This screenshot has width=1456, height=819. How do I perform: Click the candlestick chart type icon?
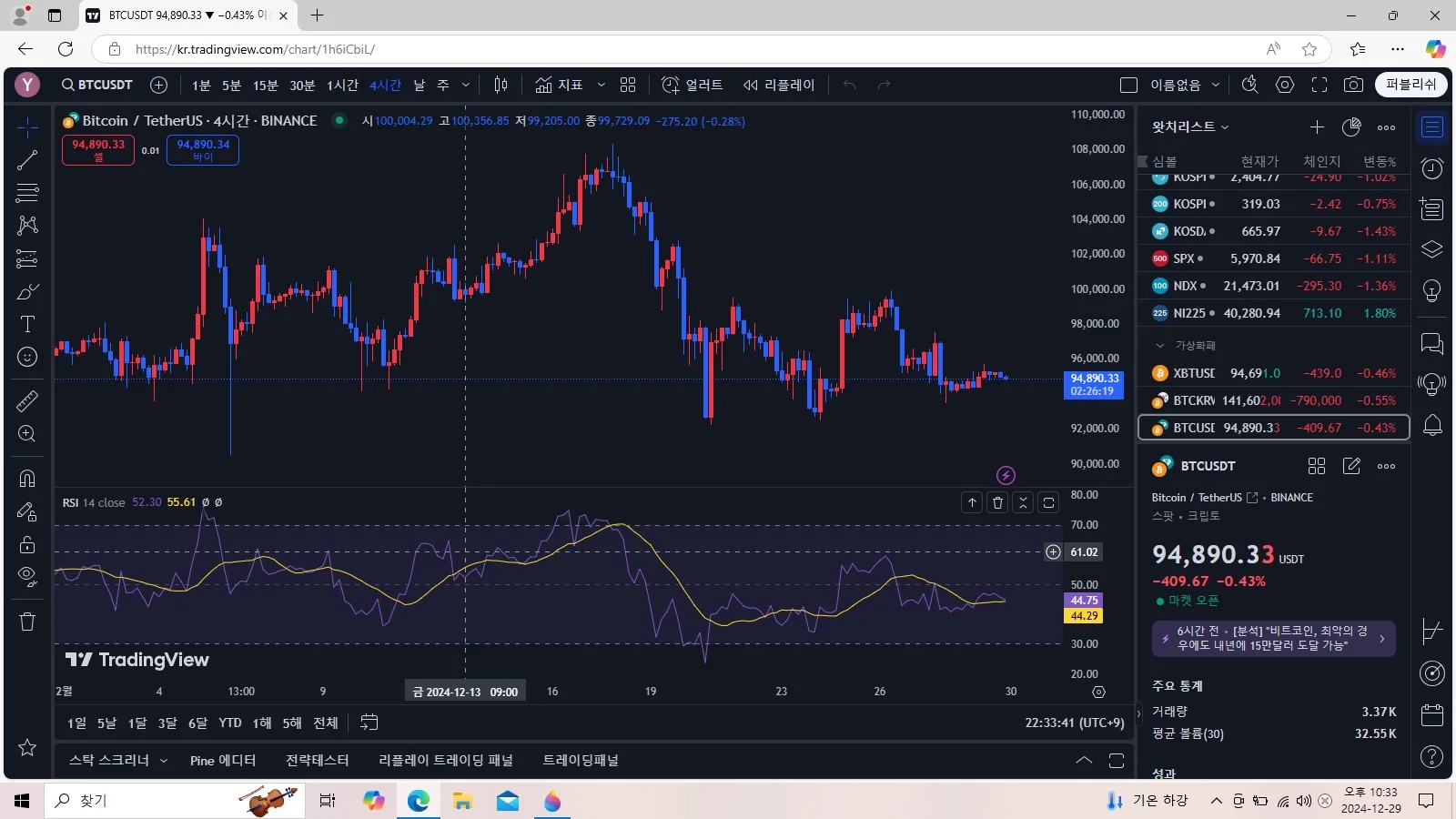coord(500,85)
